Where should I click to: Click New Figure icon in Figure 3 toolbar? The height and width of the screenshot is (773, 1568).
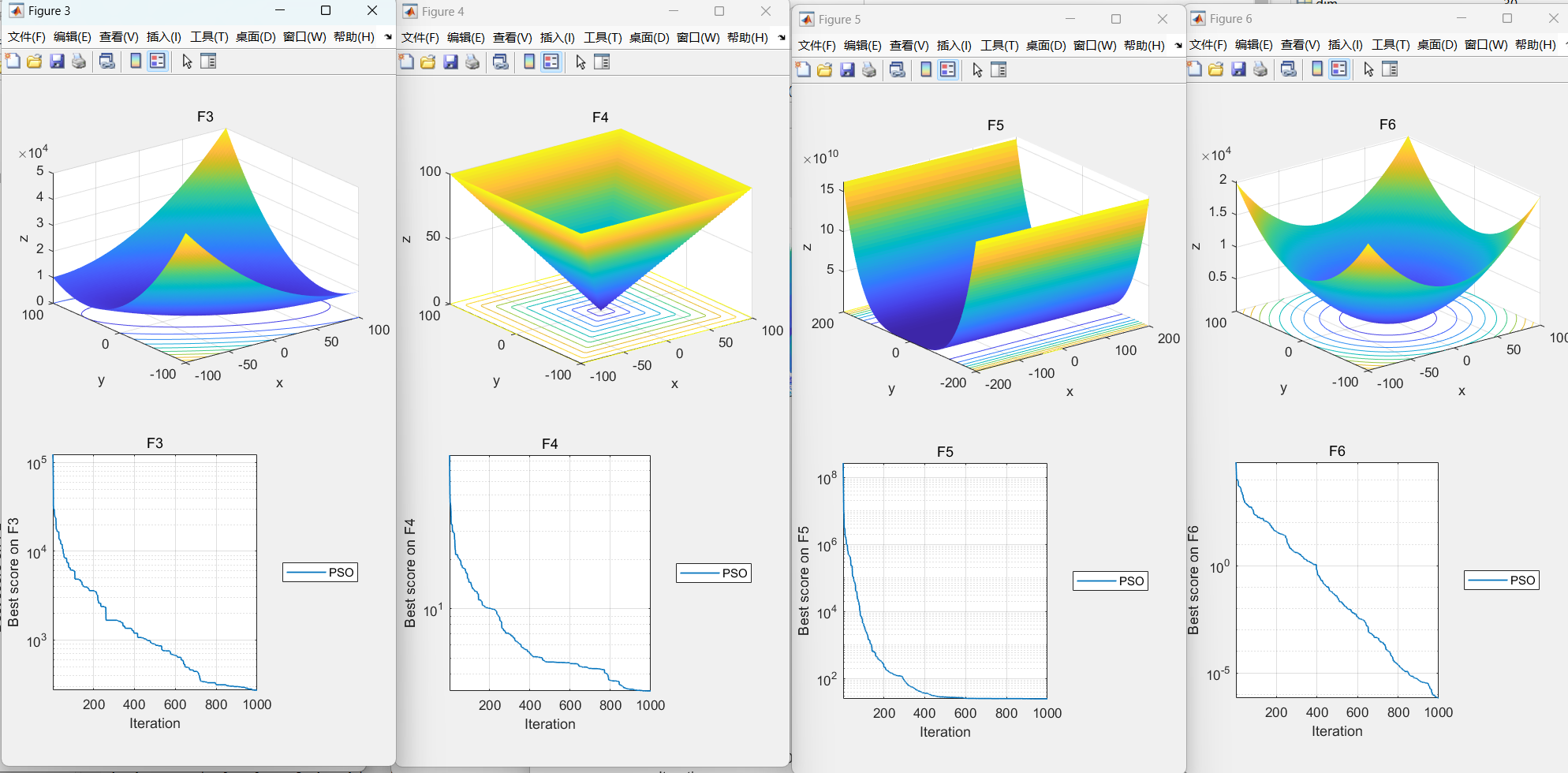pos(13,62)
